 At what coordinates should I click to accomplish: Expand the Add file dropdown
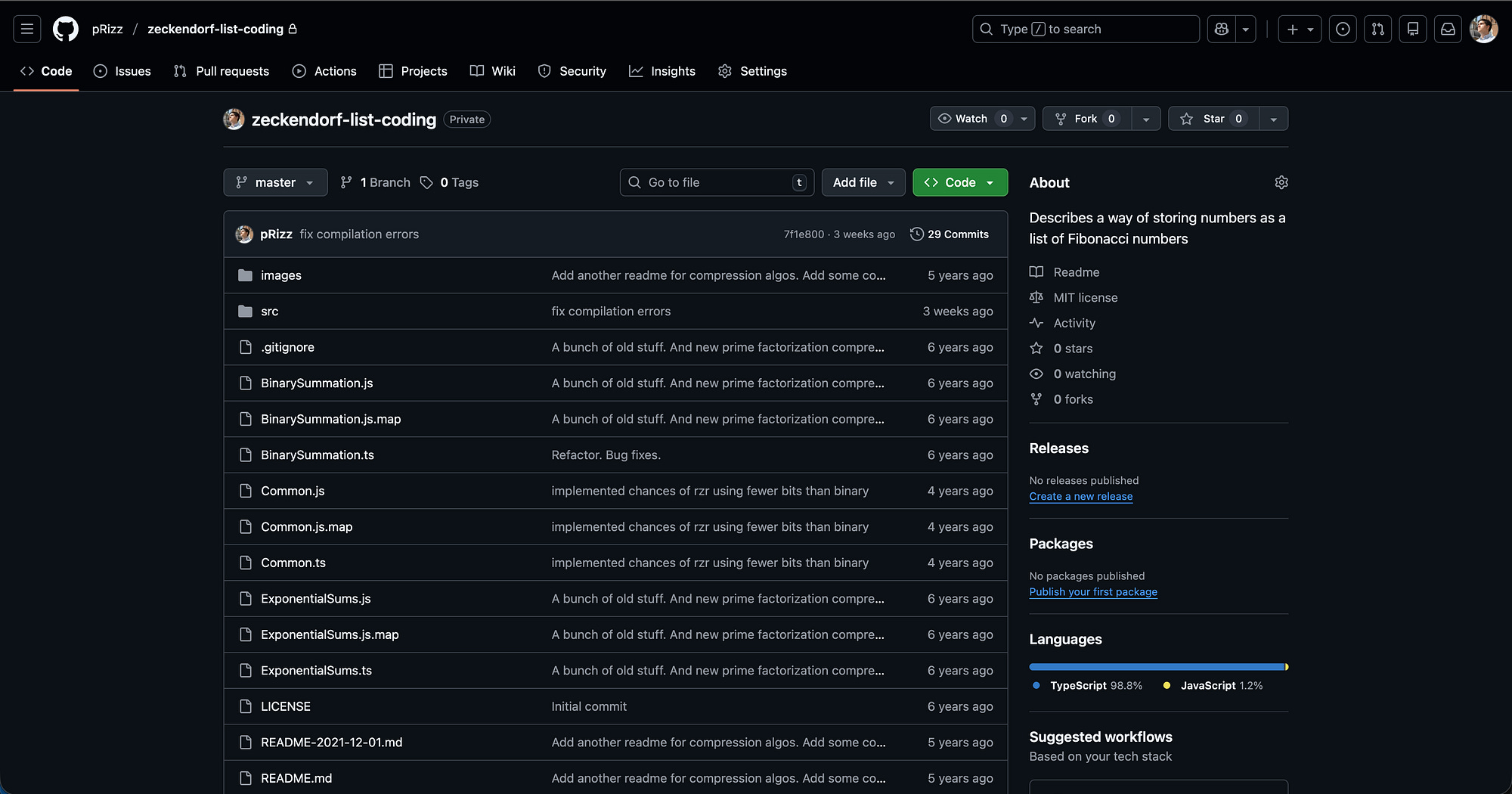click(x=863, y=182)
